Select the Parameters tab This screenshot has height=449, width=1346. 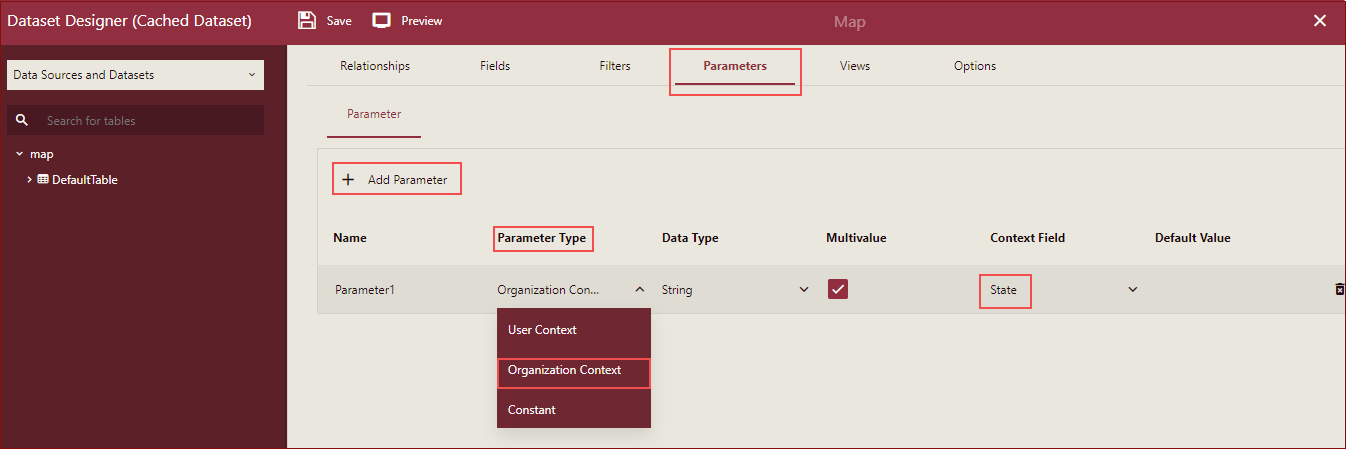tap(735, 66)
